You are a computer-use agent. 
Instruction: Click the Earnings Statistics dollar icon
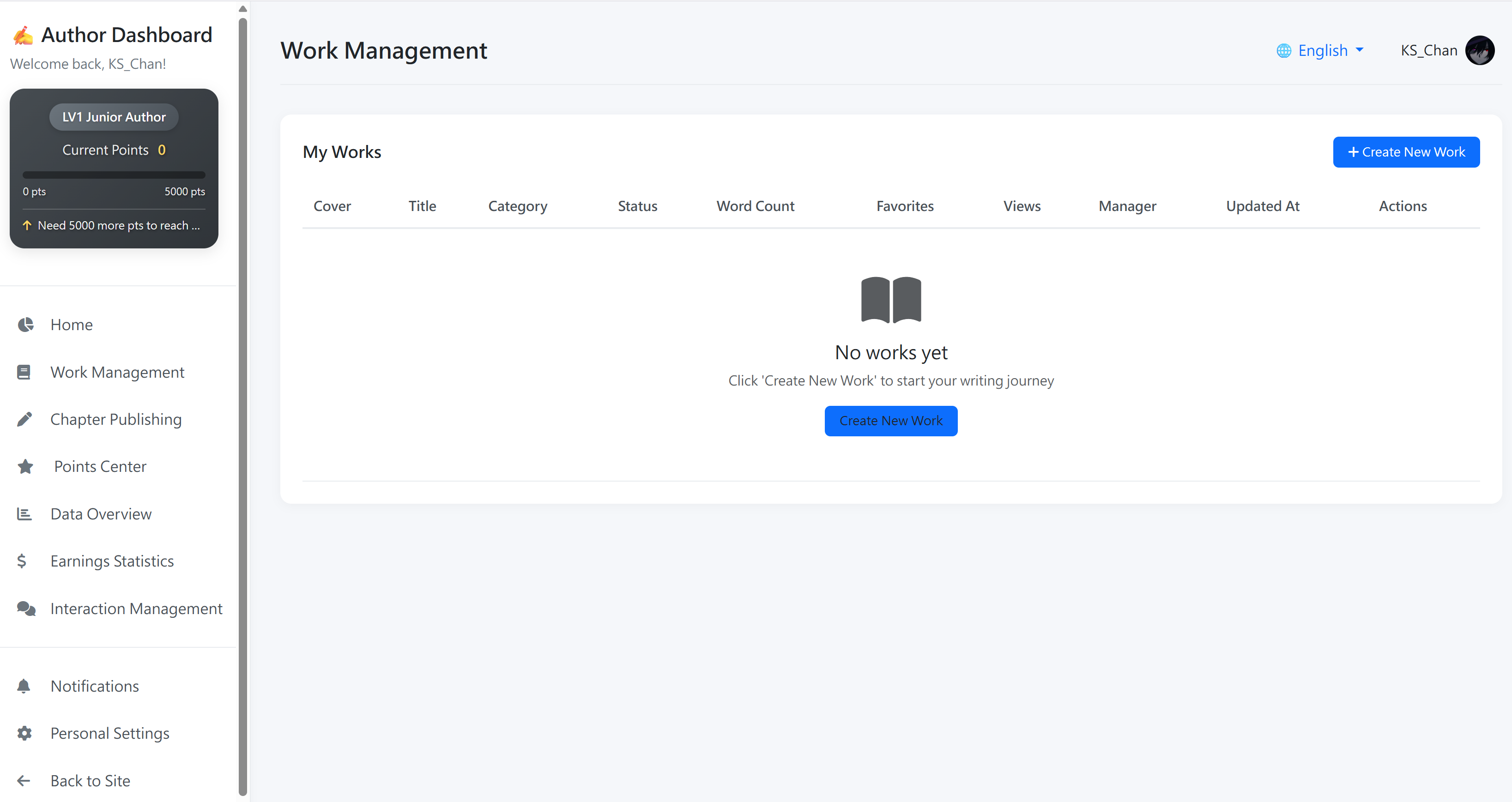[x=22, y=561]
